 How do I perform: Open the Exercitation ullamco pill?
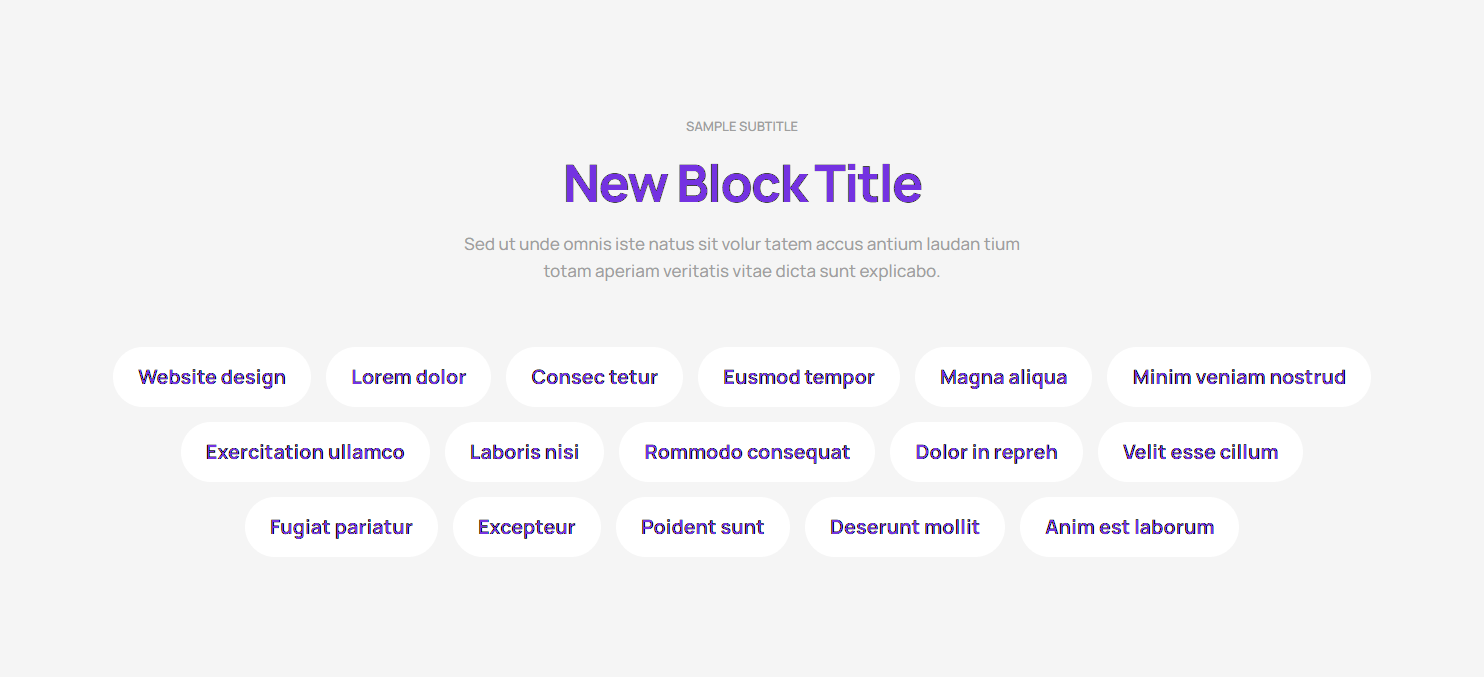click(305, 452)
